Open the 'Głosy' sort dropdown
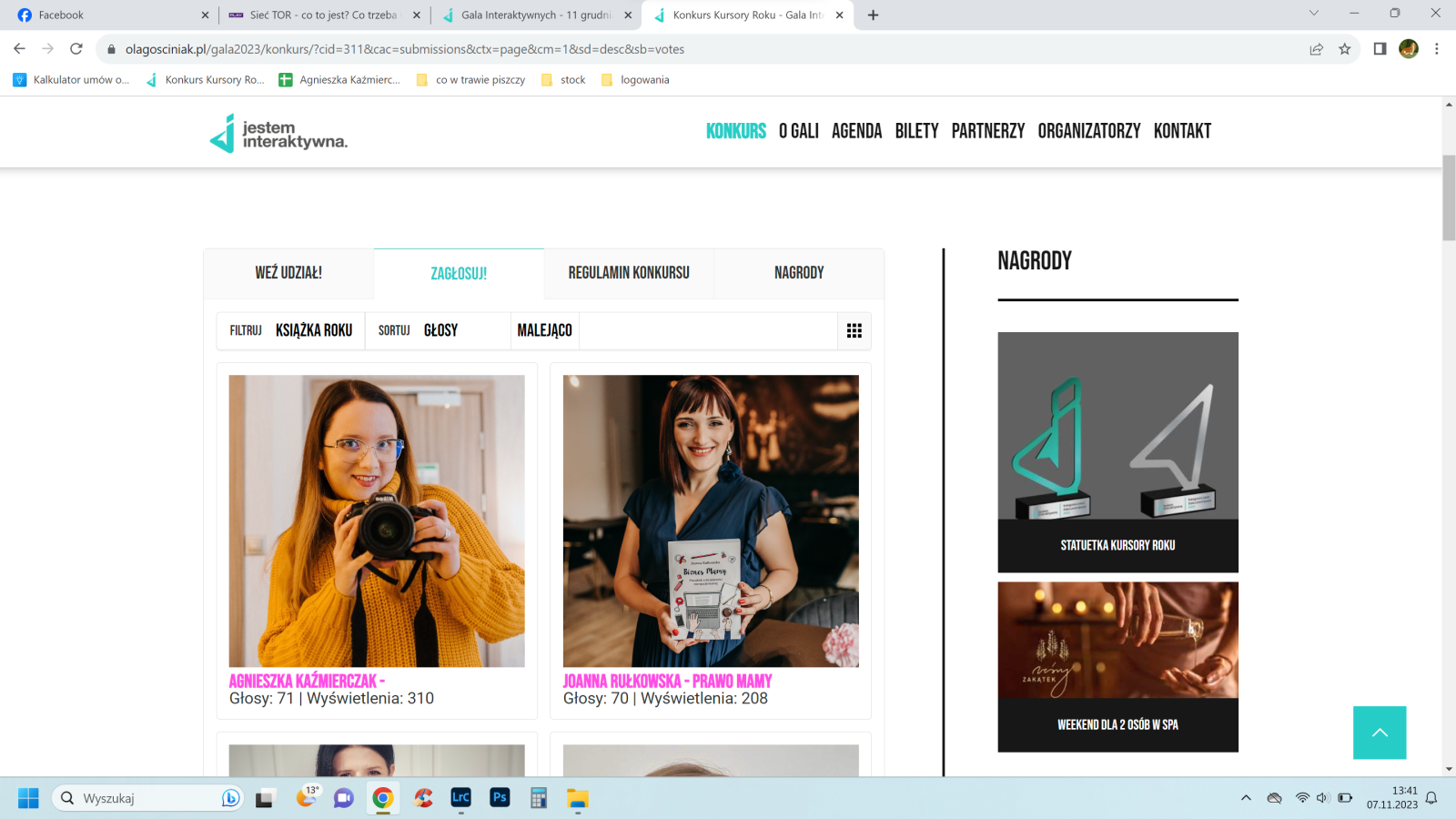 440,330
